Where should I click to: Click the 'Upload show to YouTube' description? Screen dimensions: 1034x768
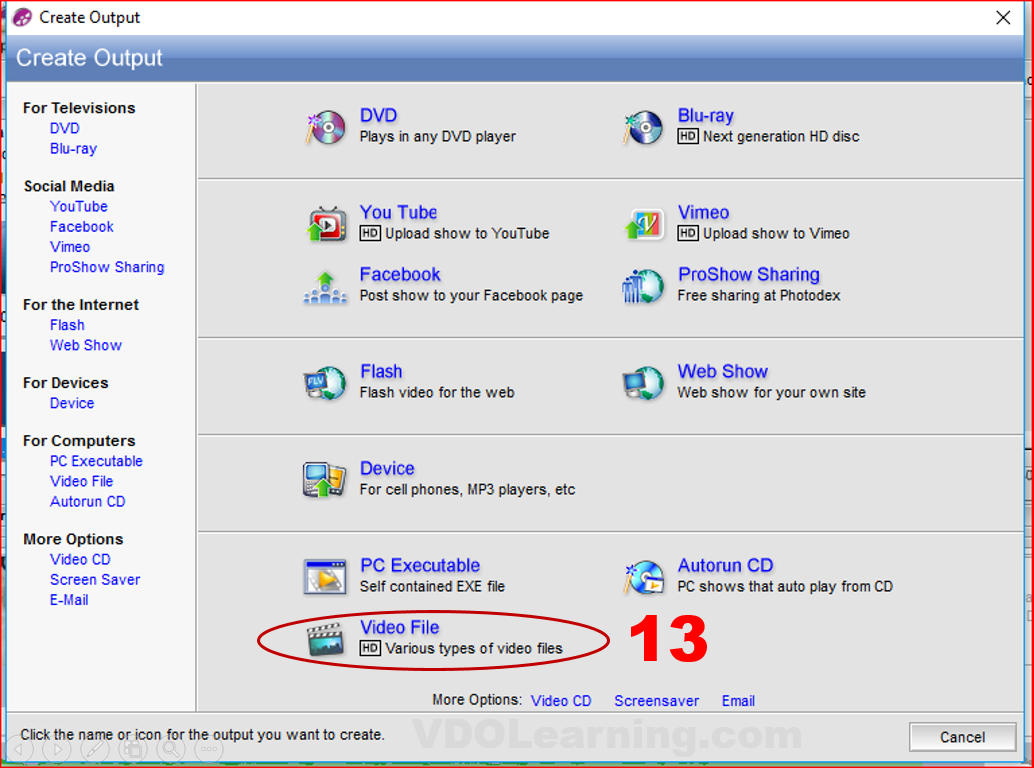click(x=467, y=233)
